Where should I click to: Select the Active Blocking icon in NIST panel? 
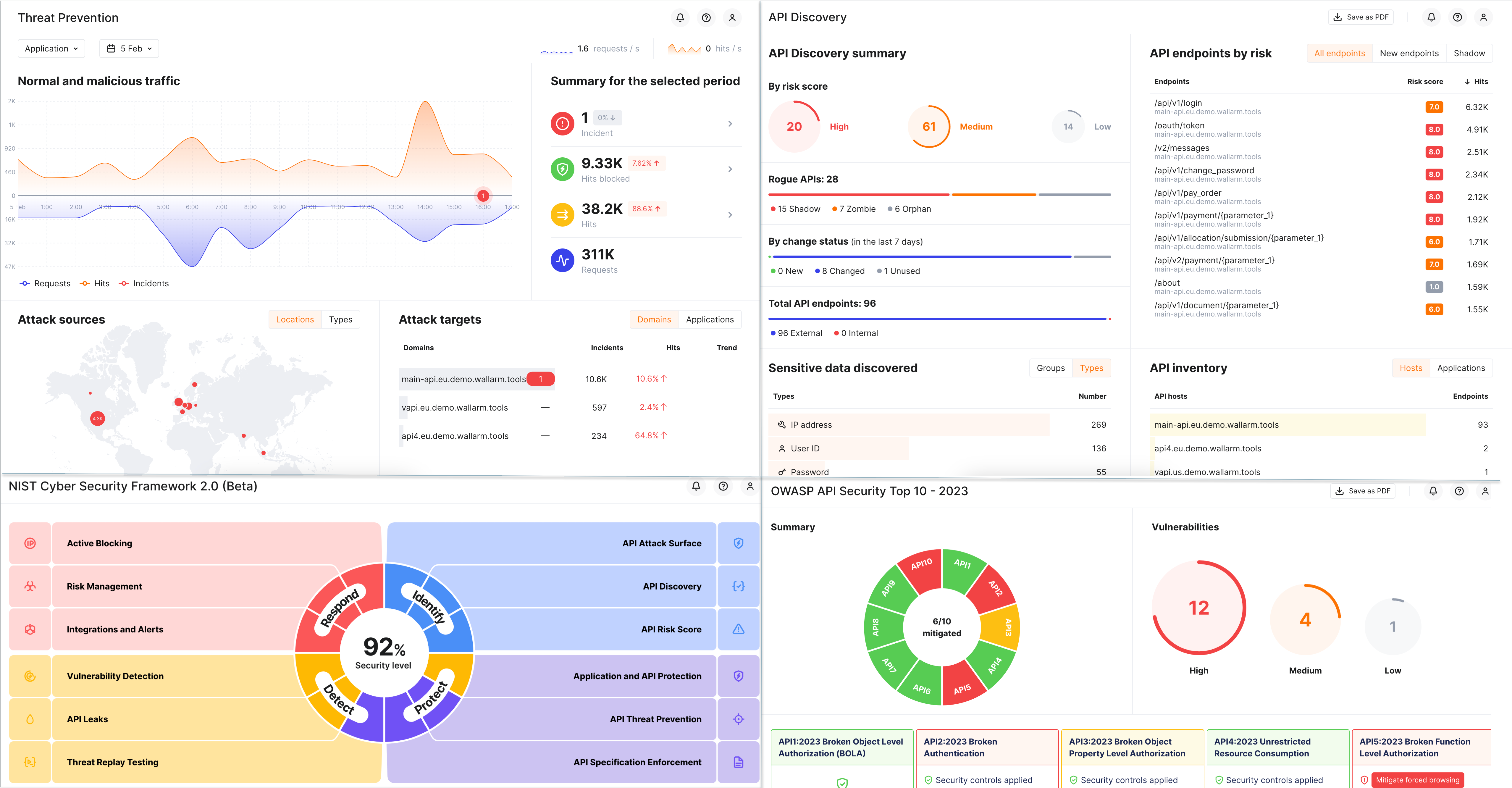pyautogui.click(x=30, y=543)
